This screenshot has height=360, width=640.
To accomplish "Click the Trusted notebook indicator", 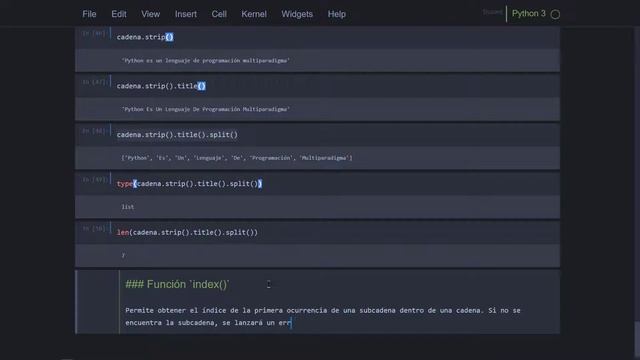I will tap(493, 12).
